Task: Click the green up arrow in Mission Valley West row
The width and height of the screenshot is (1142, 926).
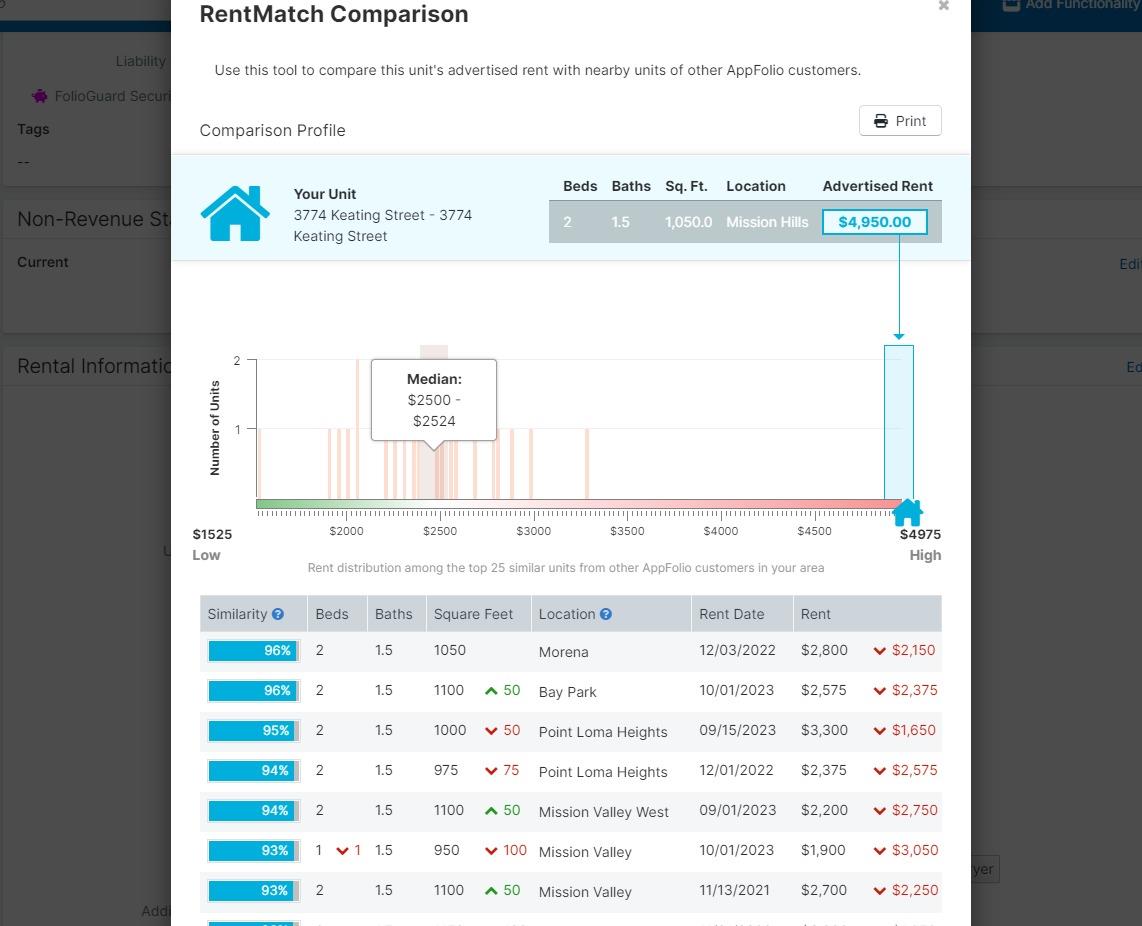Action: coord(491,811)
